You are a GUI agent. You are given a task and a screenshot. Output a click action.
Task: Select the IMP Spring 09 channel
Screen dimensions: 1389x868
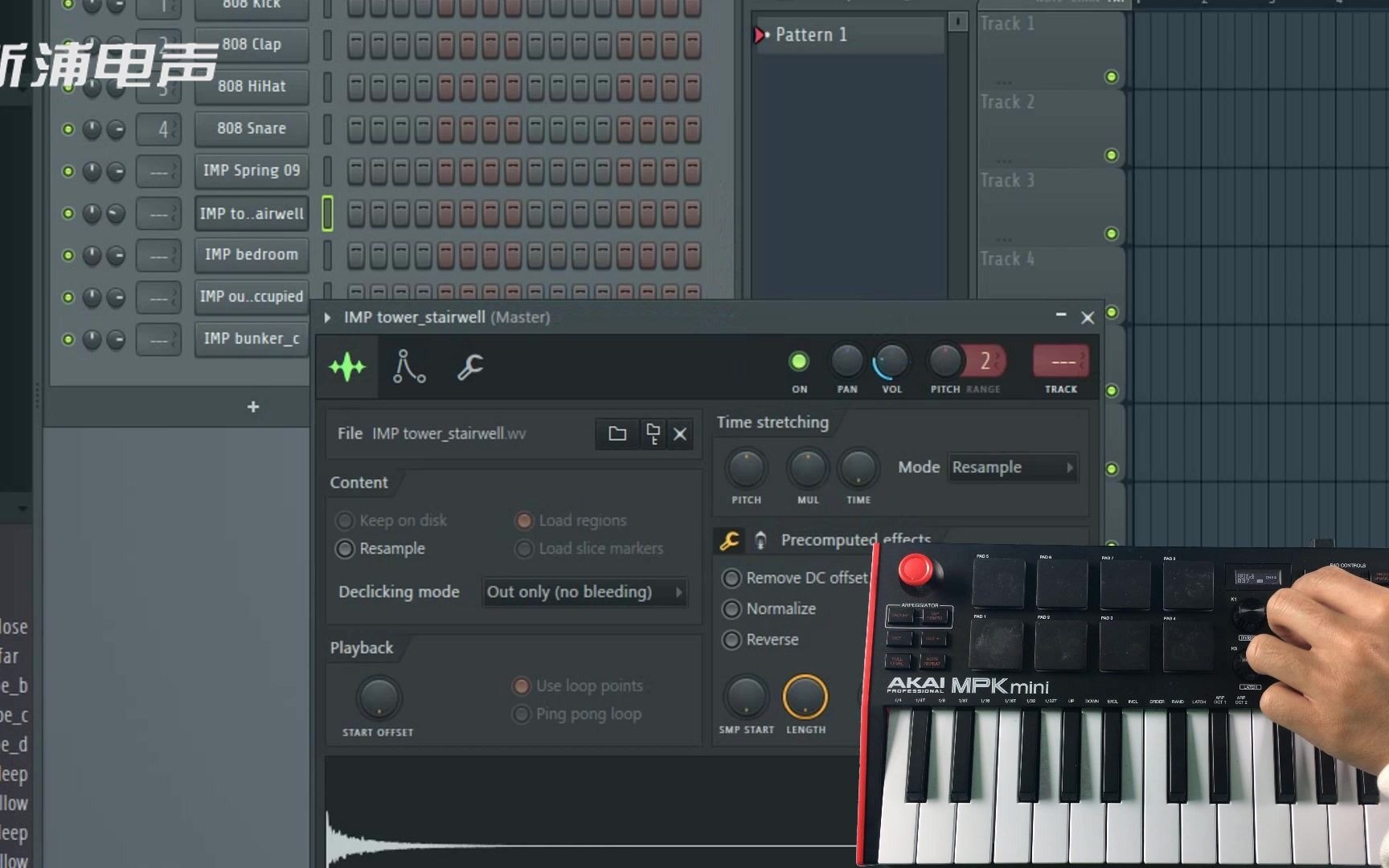point(252,171)
